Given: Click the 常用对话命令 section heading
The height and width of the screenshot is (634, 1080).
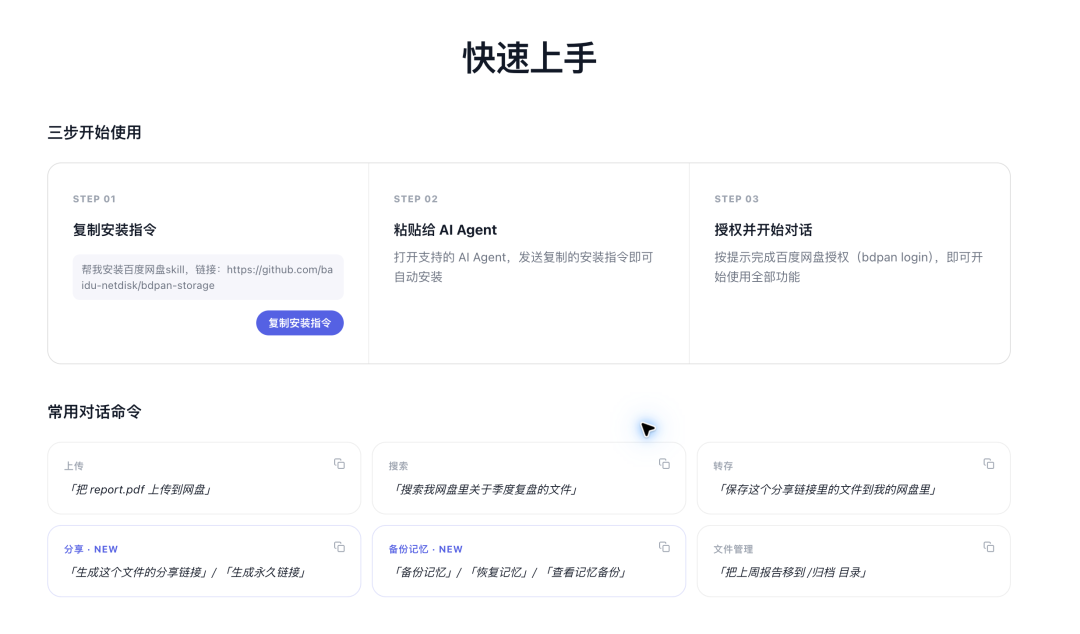Looking at the screenshot, I should (x=94, y=411).
